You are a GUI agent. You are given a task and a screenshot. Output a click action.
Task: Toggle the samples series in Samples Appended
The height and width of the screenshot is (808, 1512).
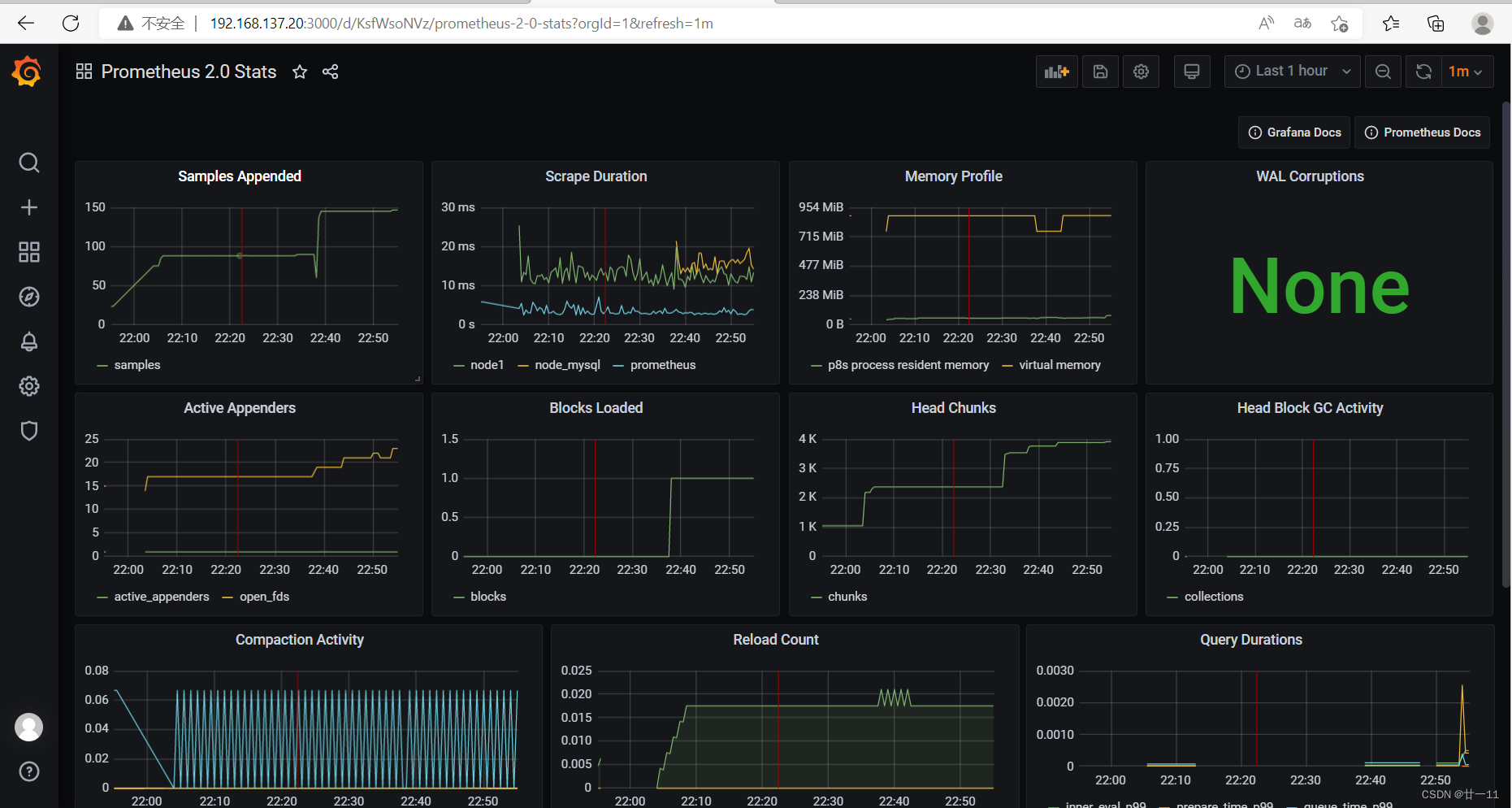click(x=137, y=364)
